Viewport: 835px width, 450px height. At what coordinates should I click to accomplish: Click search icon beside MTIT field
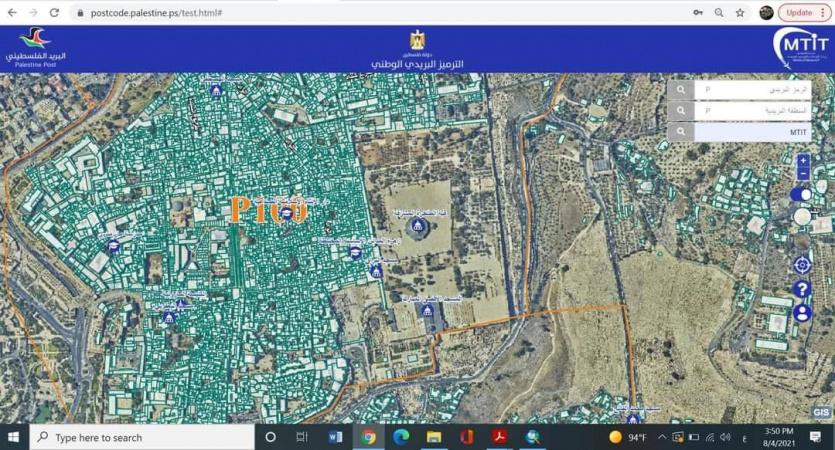[x=681, y=132]
